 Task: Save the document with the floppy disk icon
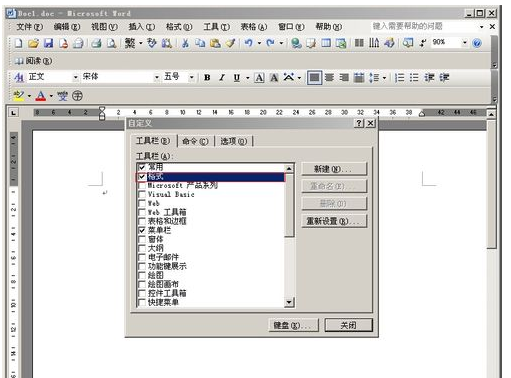pyautogui.click(x=49, y=43)
